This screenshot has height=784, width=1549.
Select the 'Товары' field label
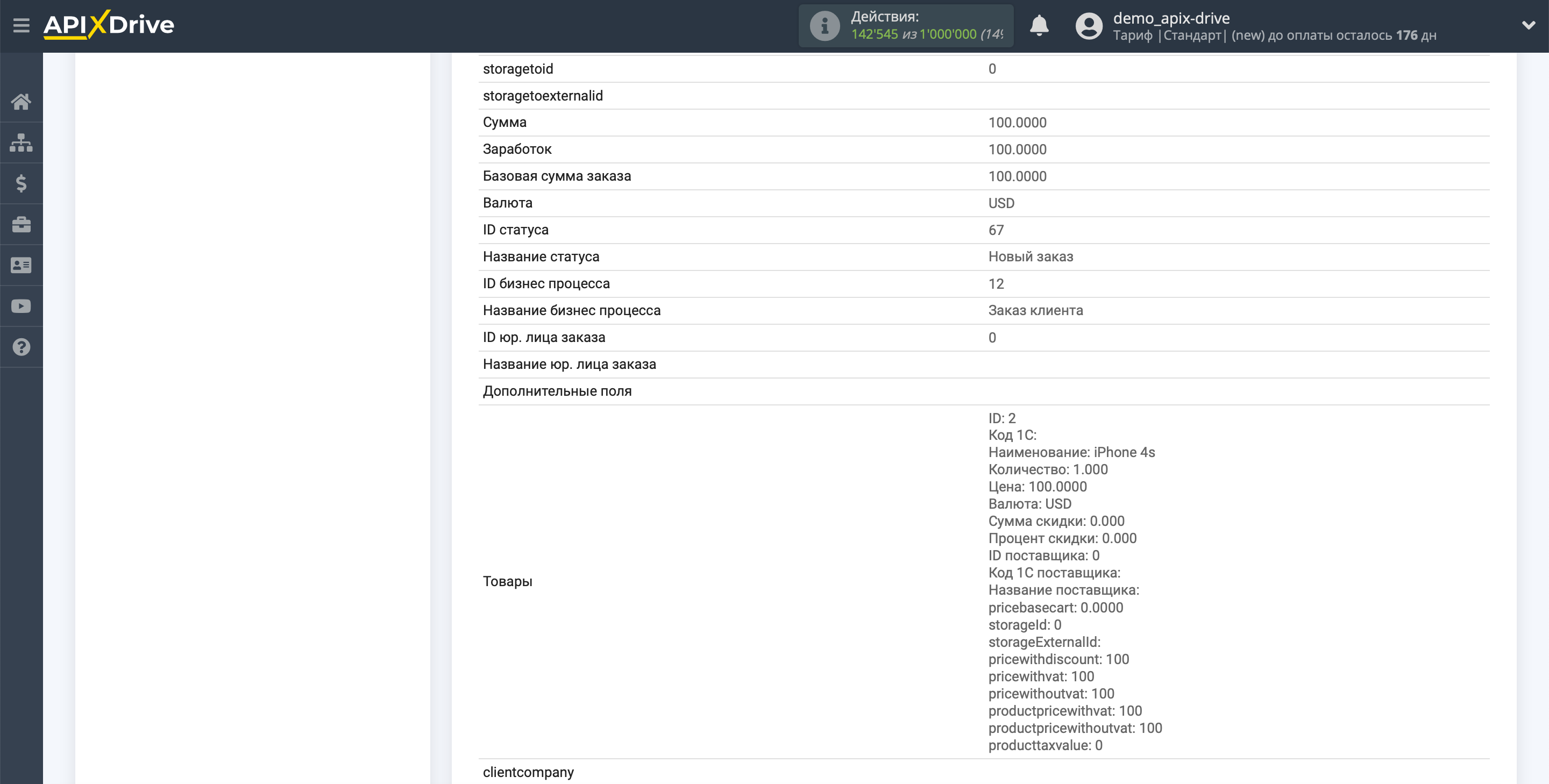[508, 581]
